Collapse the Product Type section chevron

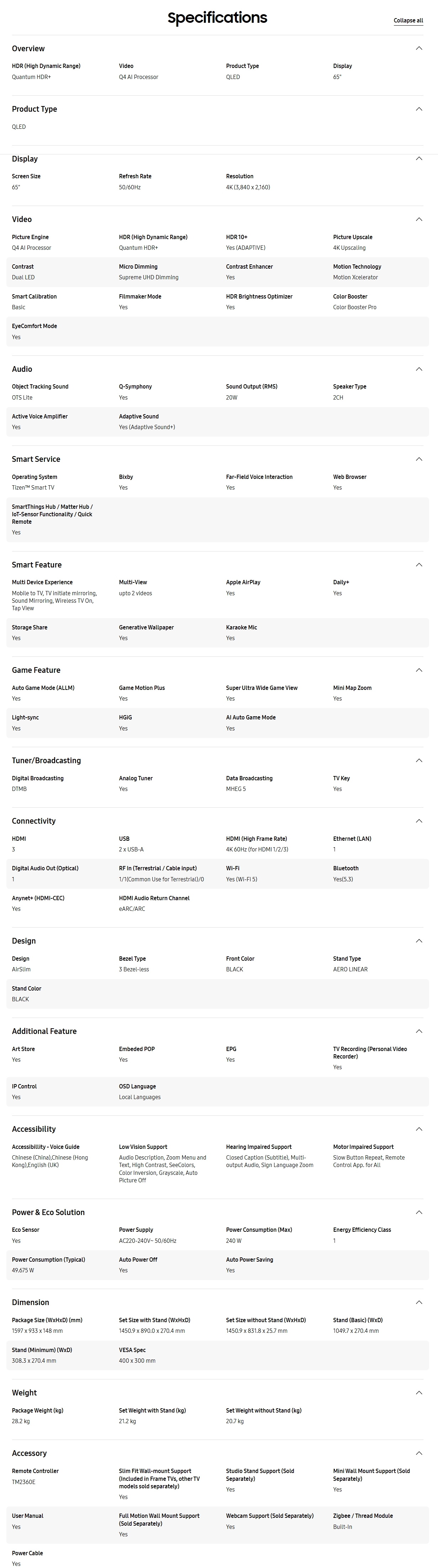tap(418, 109)
